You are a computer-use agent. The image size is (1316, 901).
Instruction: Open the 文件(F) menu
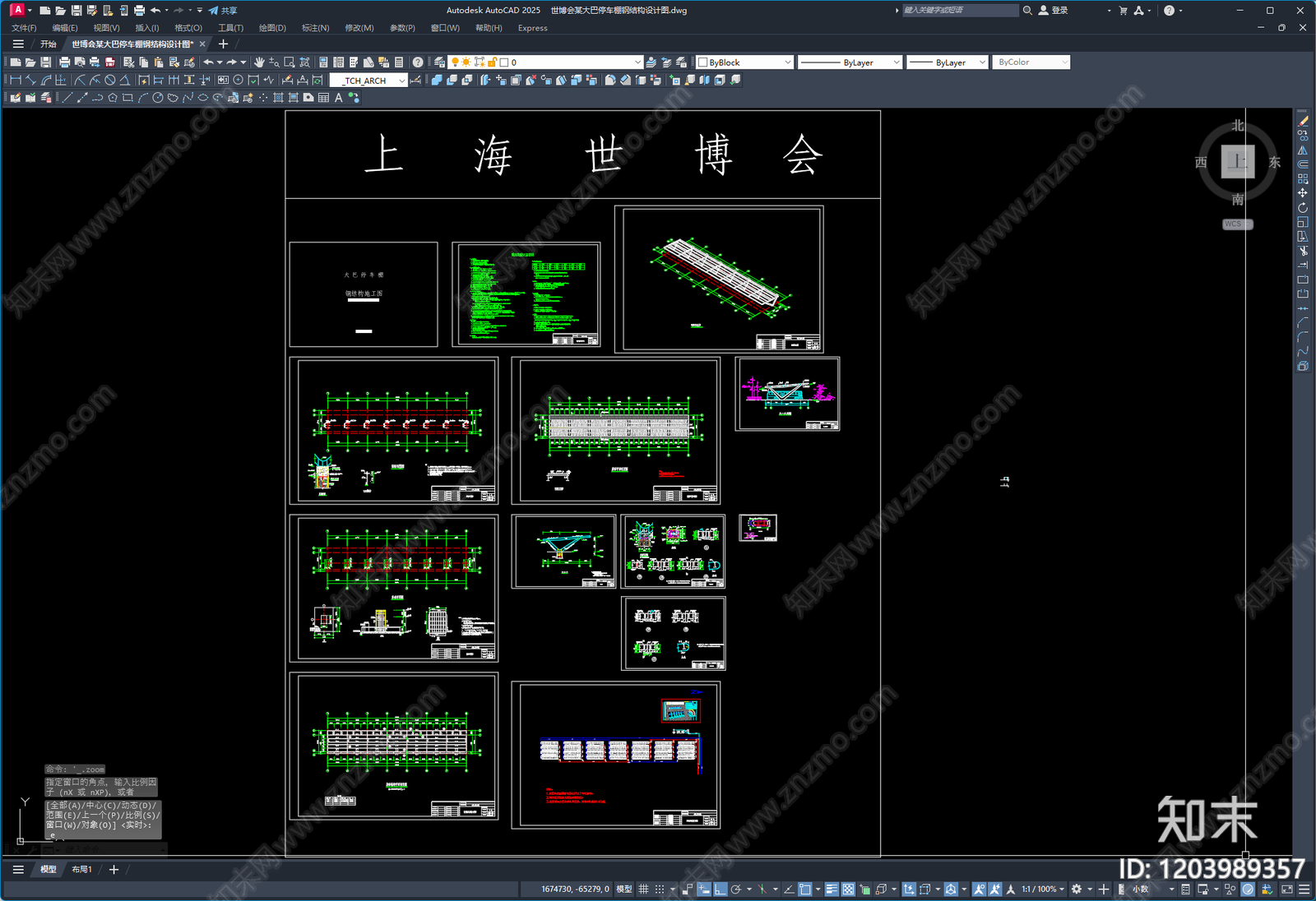(x=24, y=28)
